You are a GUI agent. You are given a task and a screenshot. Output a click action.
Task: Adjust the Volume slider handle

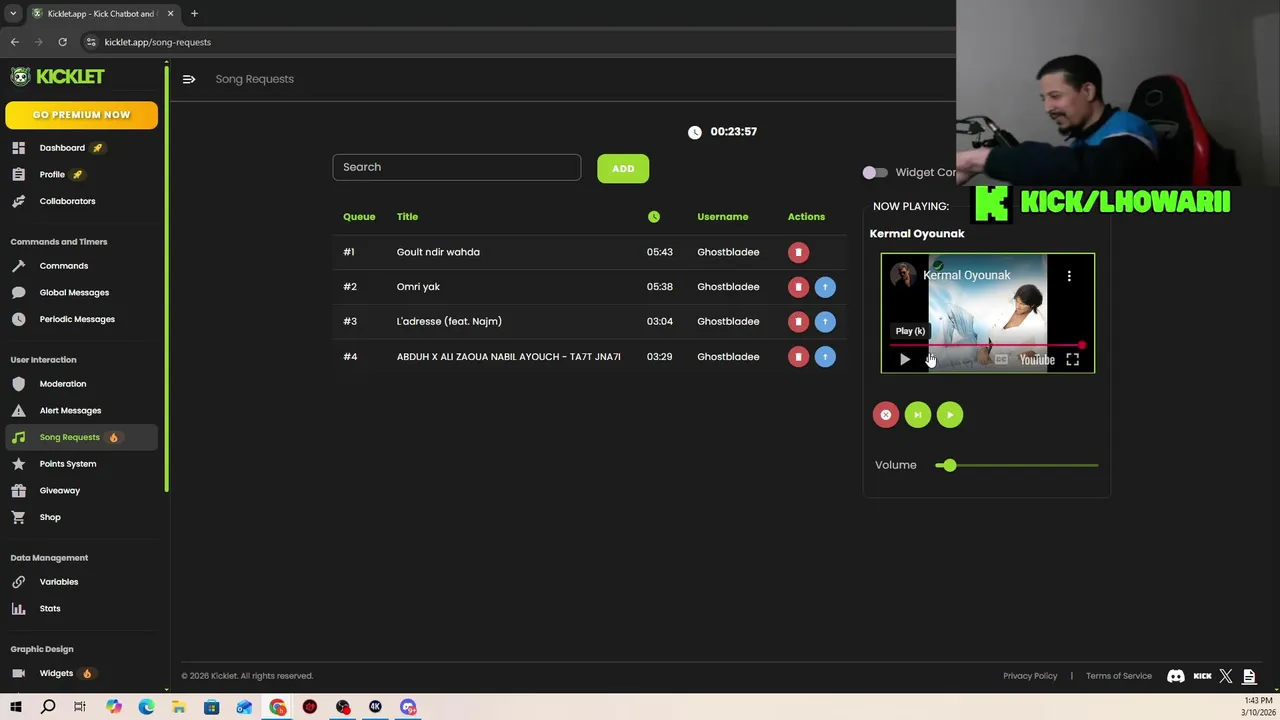[949, 465]
